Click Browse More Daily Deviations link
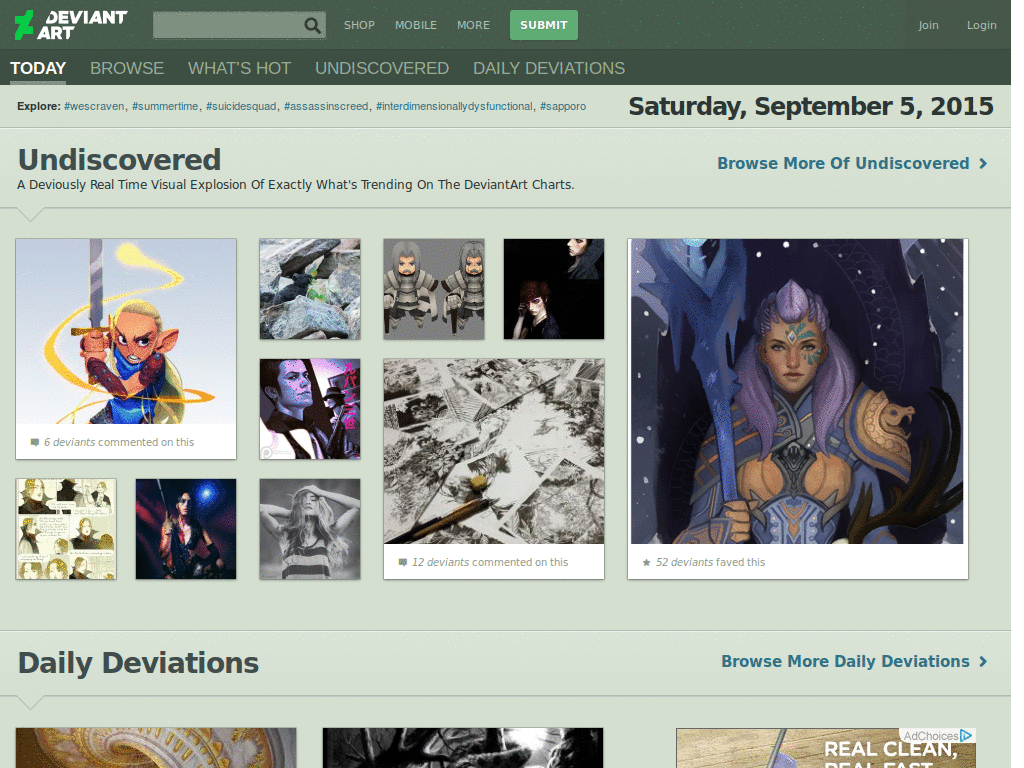The width and height of the screenshot is (1024, 768). coord(845,662)
